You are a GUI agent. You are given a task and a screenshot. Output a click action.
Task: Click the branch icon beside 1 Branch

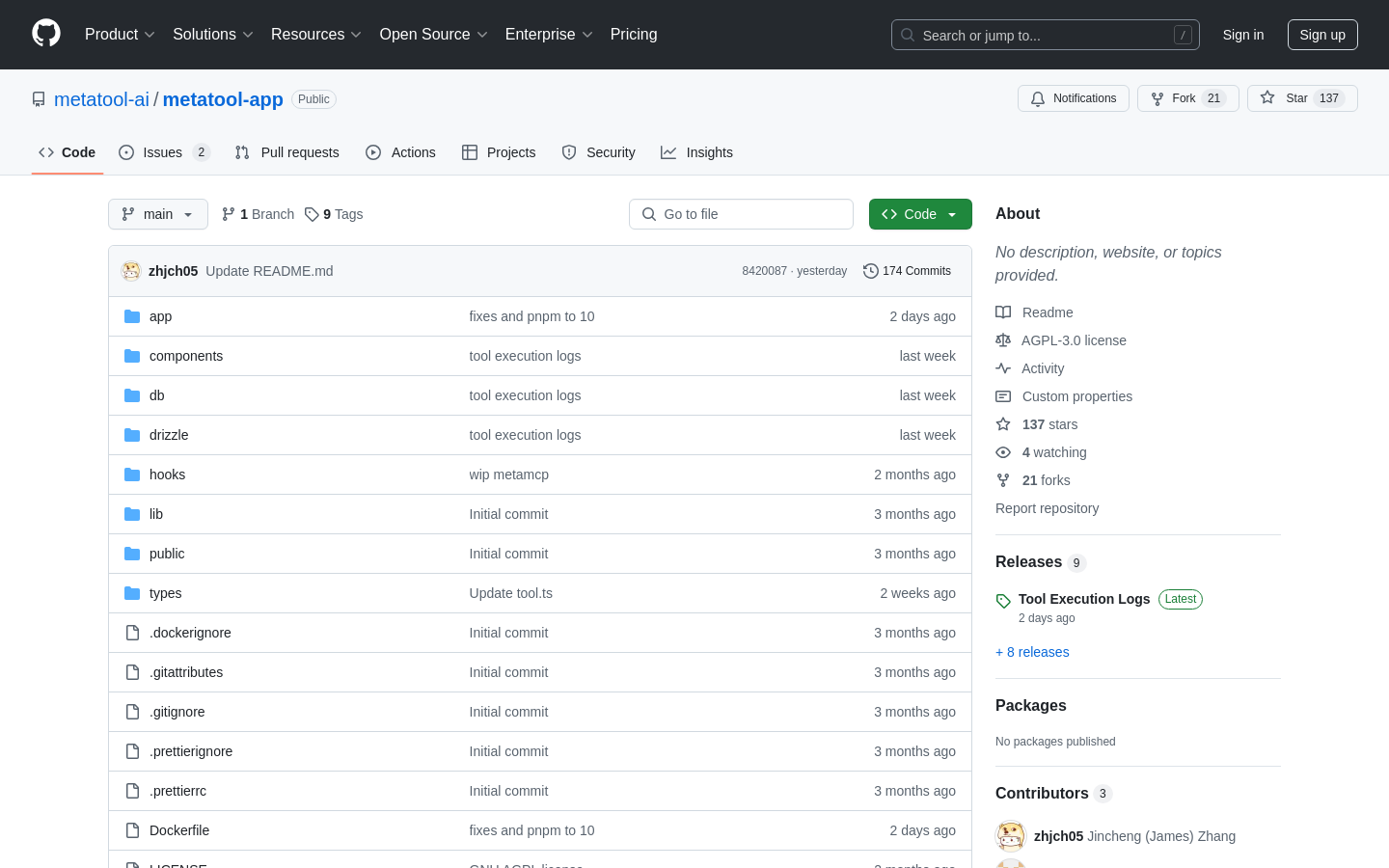point(229,214)
